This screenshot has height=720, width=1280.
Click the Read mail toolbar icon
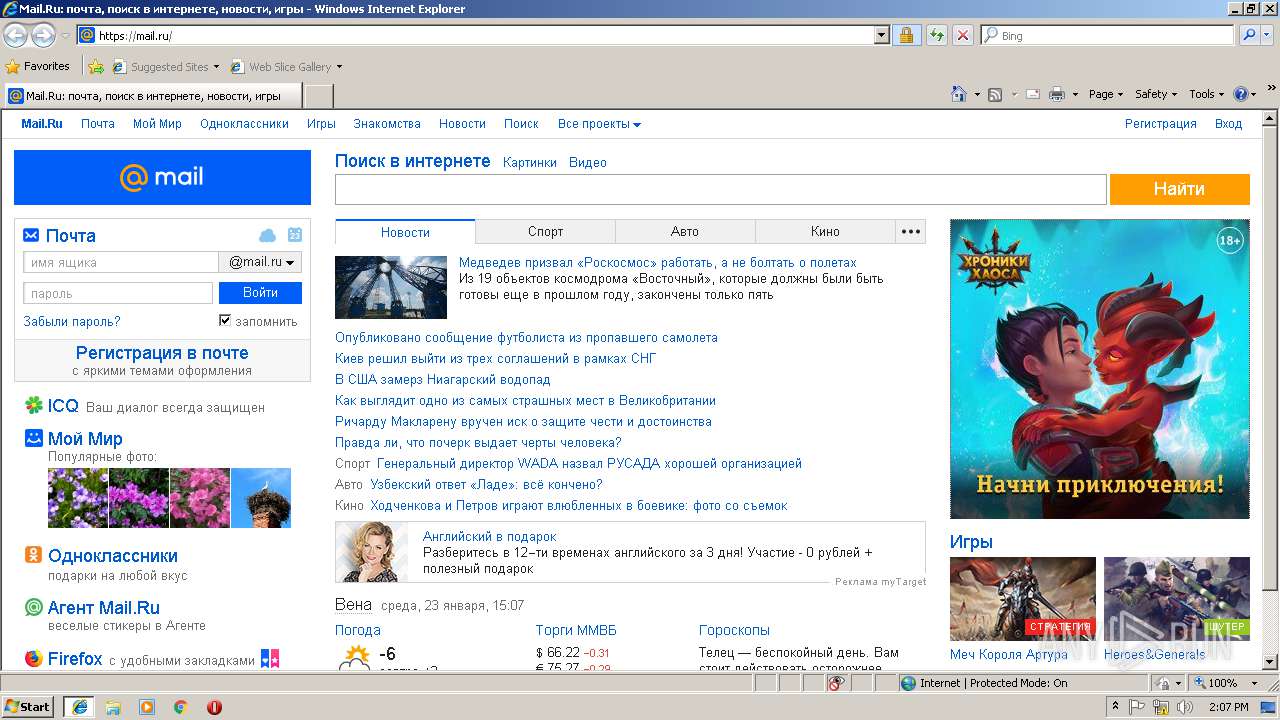1033,94
